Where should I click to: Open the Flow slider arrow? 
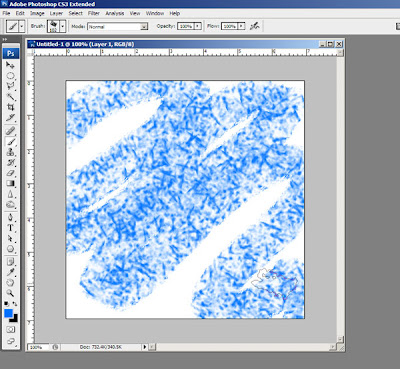pyautogui.click(x=242, y=26)
